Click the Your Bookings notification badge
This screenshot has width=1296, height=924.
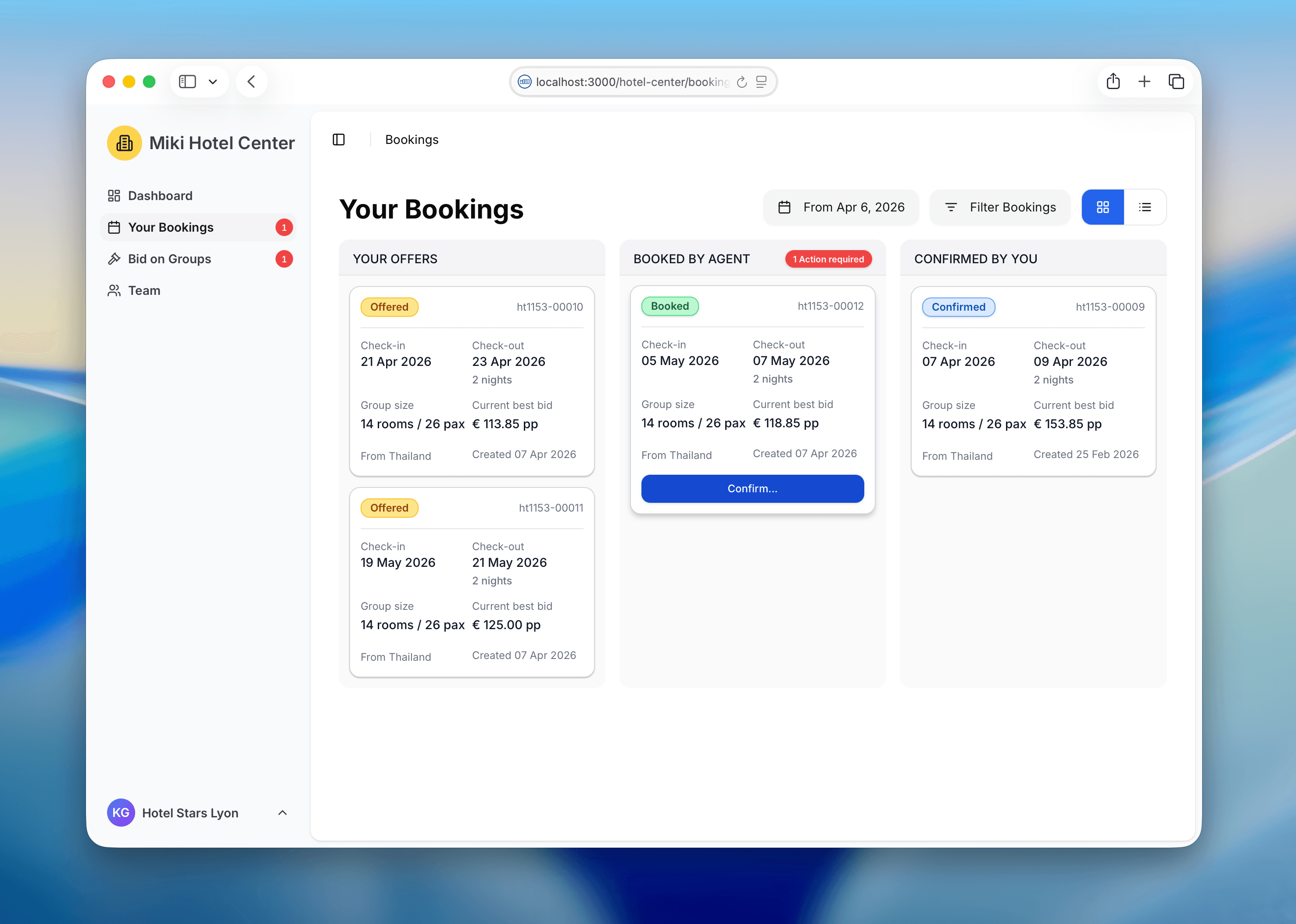click(284, 227)
